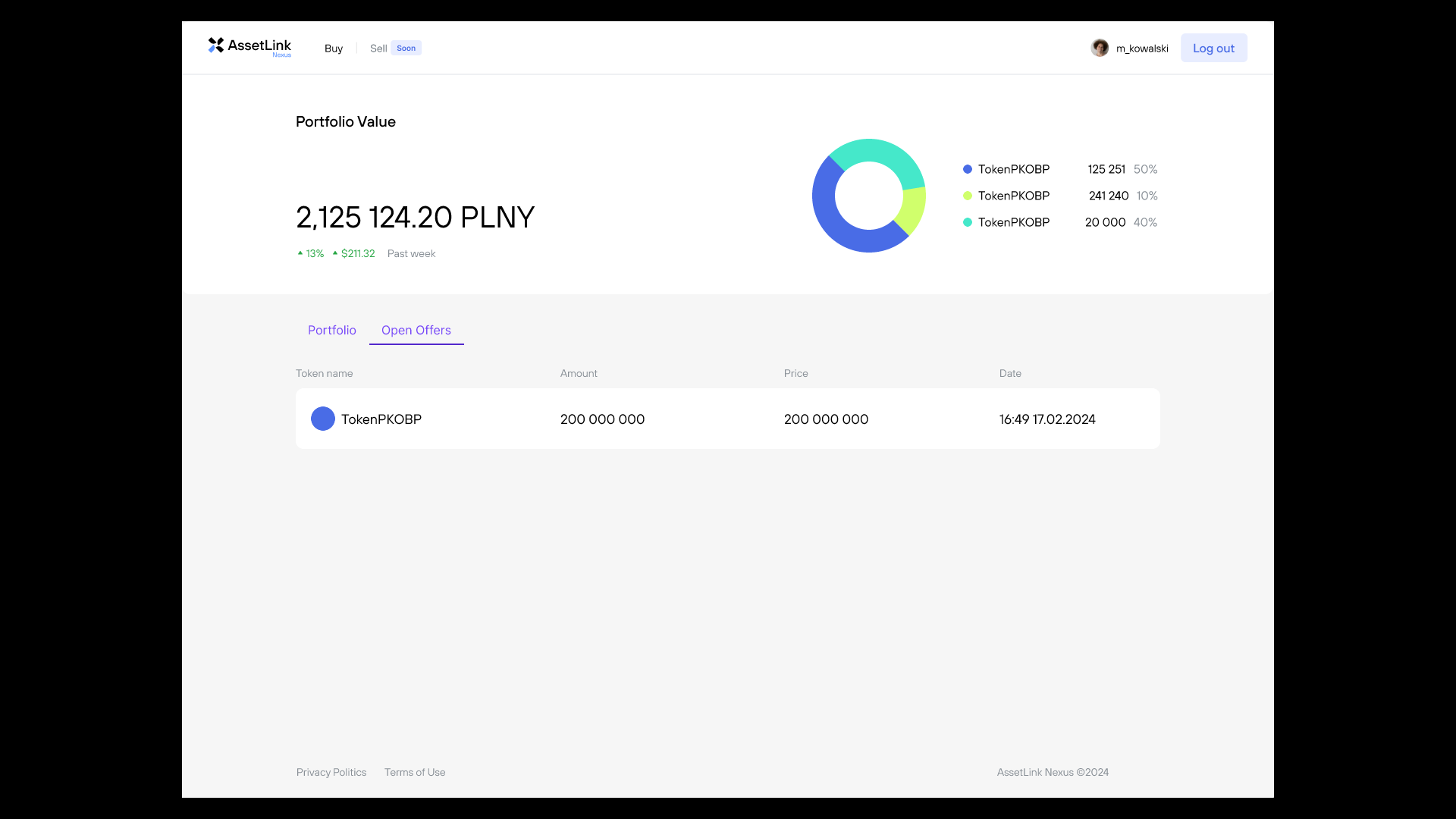Viewport: 1456px width, 819px height.
Task: Click the teal legend dot for 40%
Action: coord(968,222)
